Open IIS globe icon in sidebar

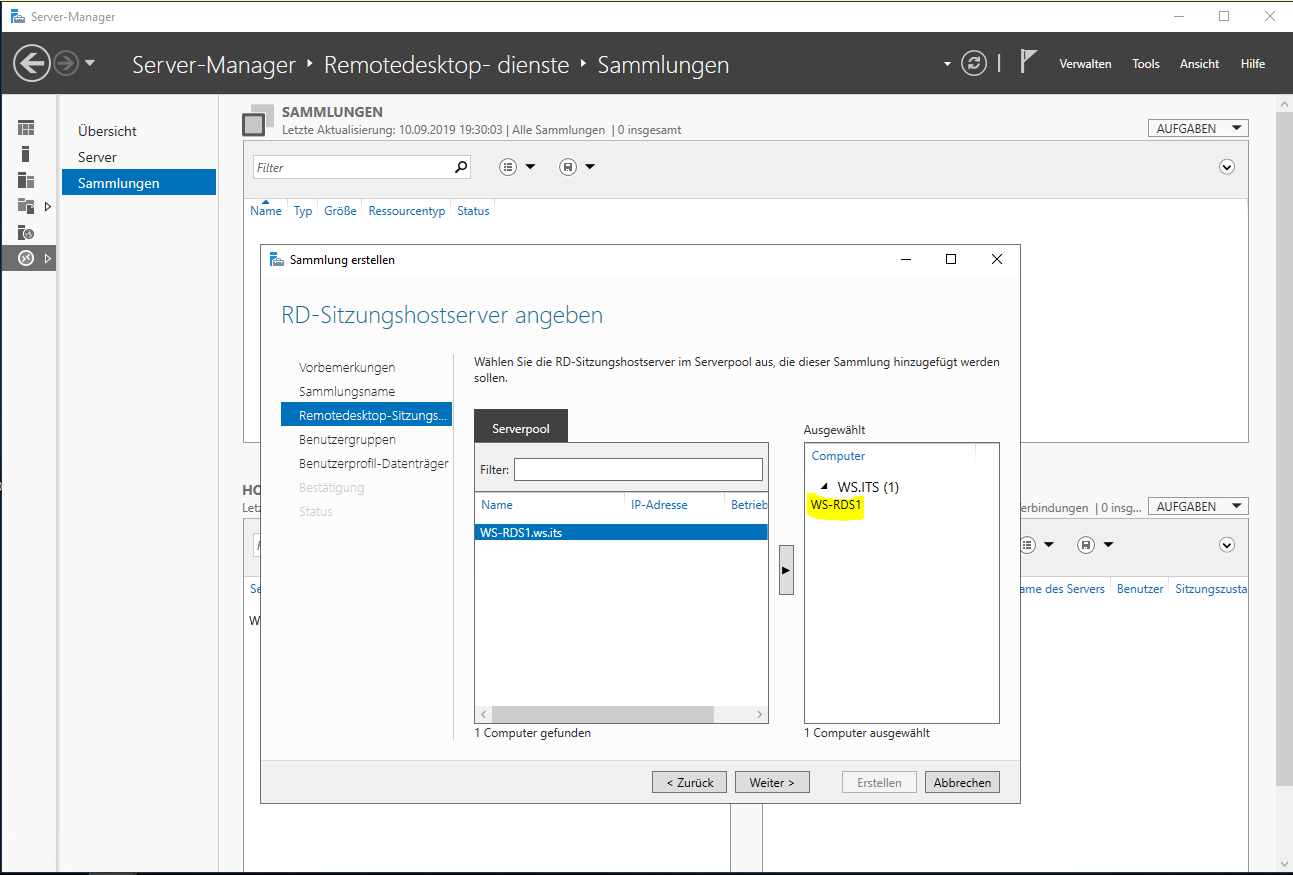point(27,232)
